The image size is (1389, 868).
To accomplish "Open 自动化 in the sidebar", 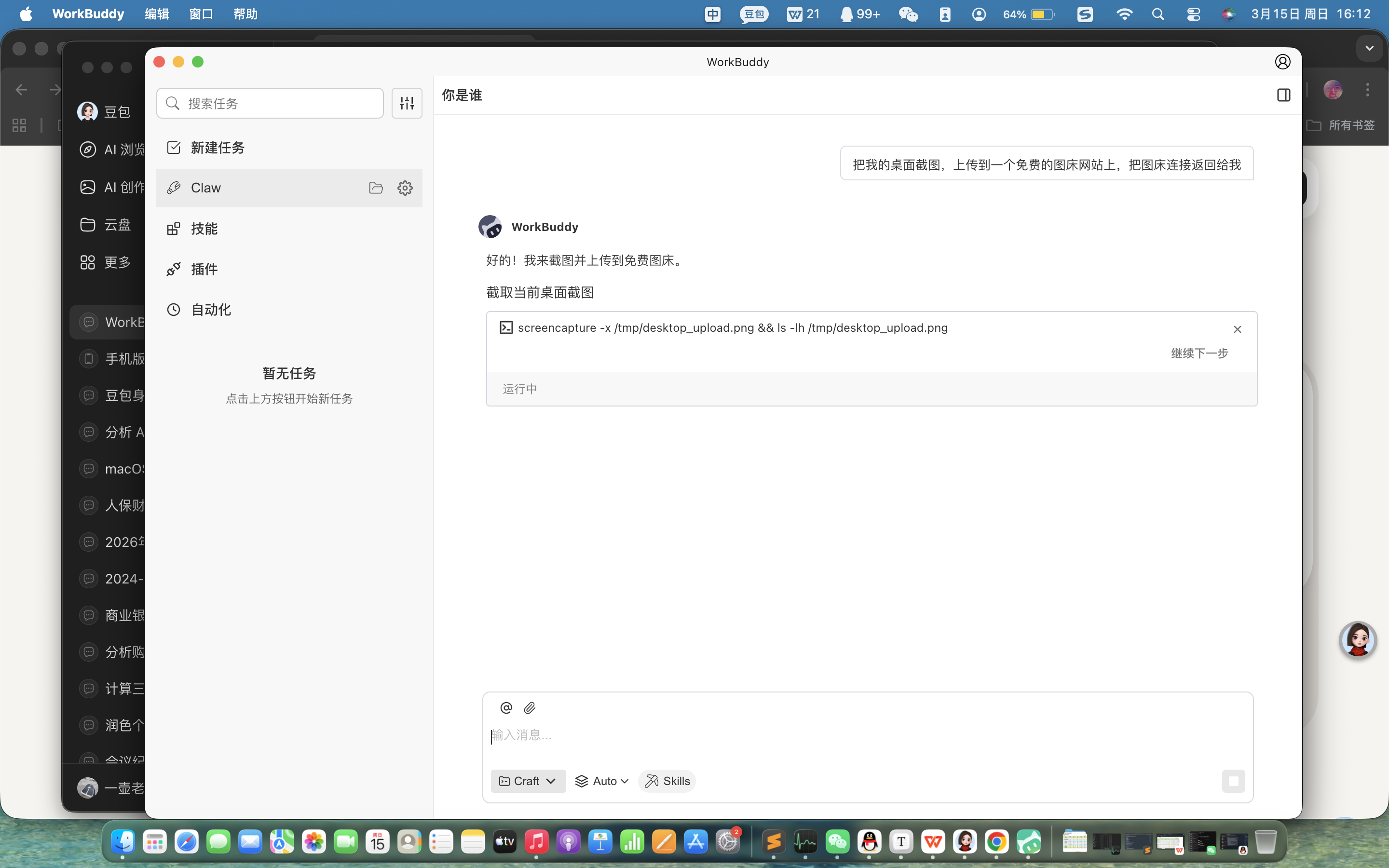I will point(211,310).
